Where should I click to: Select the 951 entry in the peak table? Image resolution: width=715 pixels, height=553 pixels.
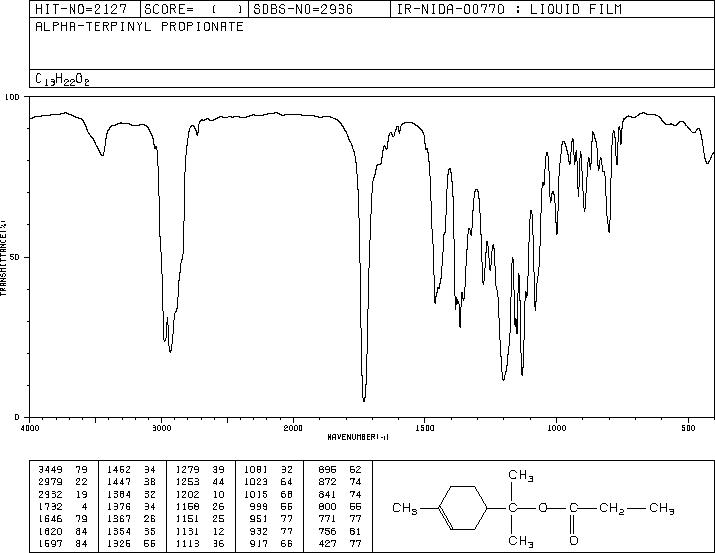coord(259,519)
